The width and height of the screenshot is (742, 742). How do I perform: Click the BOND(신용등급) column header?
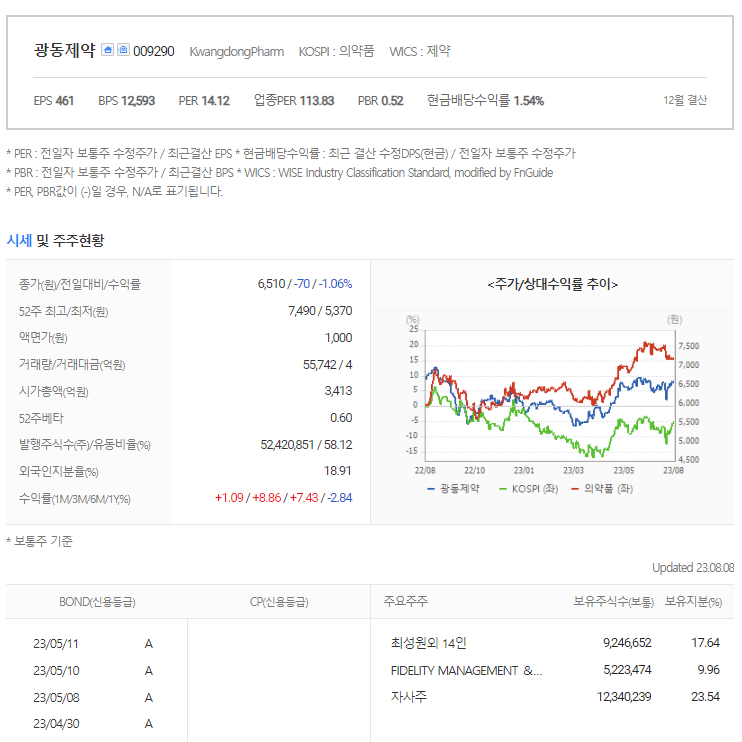(x=97, y=602)
